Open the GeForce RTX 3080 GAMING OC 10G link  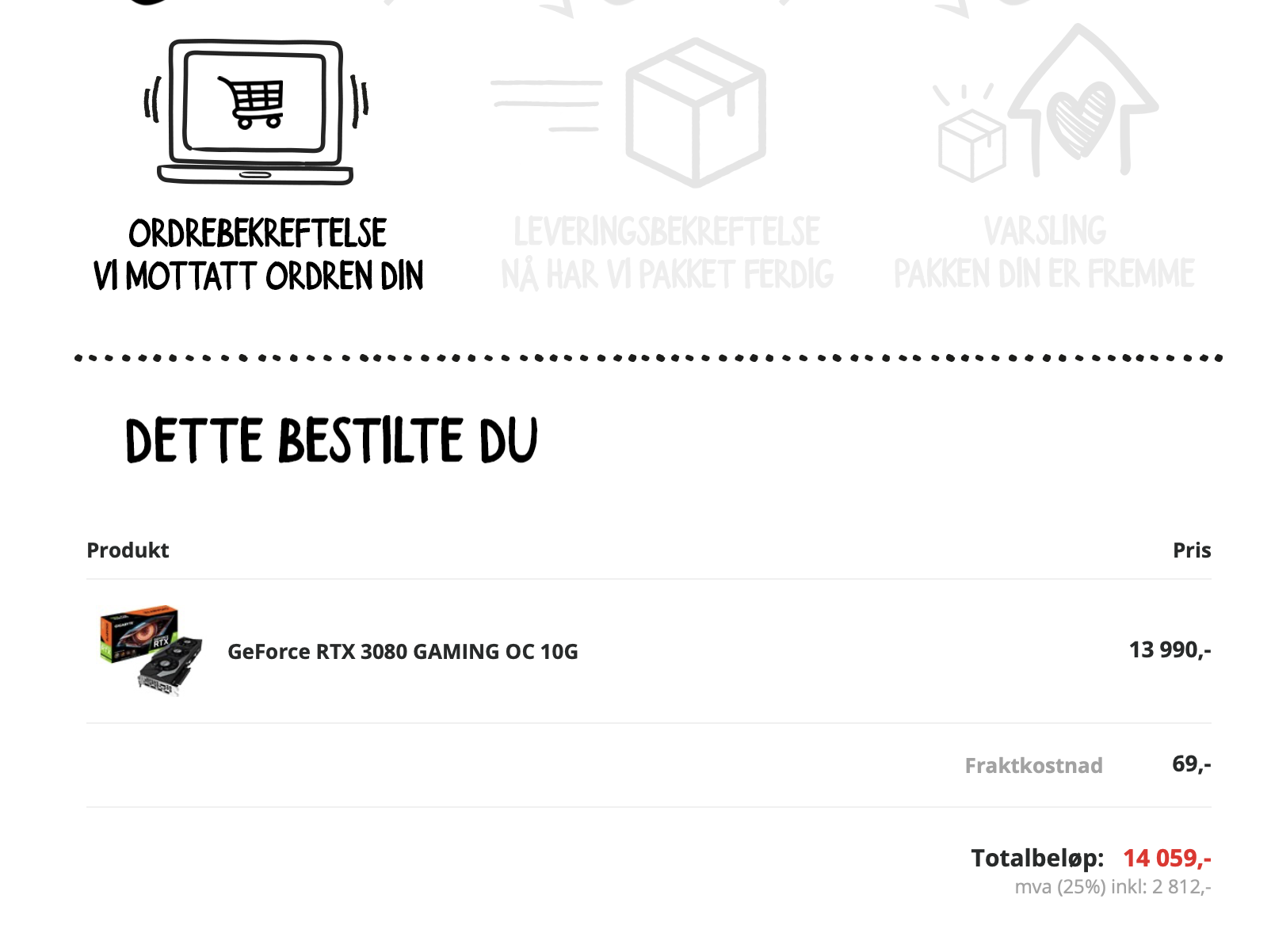tap(403, 652)
